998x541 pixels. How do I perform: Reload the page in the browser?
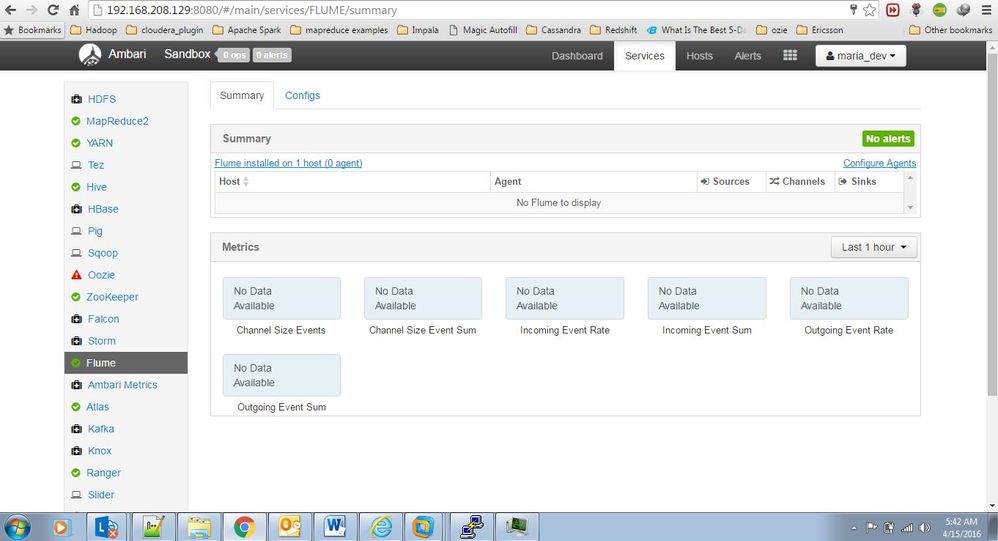click(53, 10)
